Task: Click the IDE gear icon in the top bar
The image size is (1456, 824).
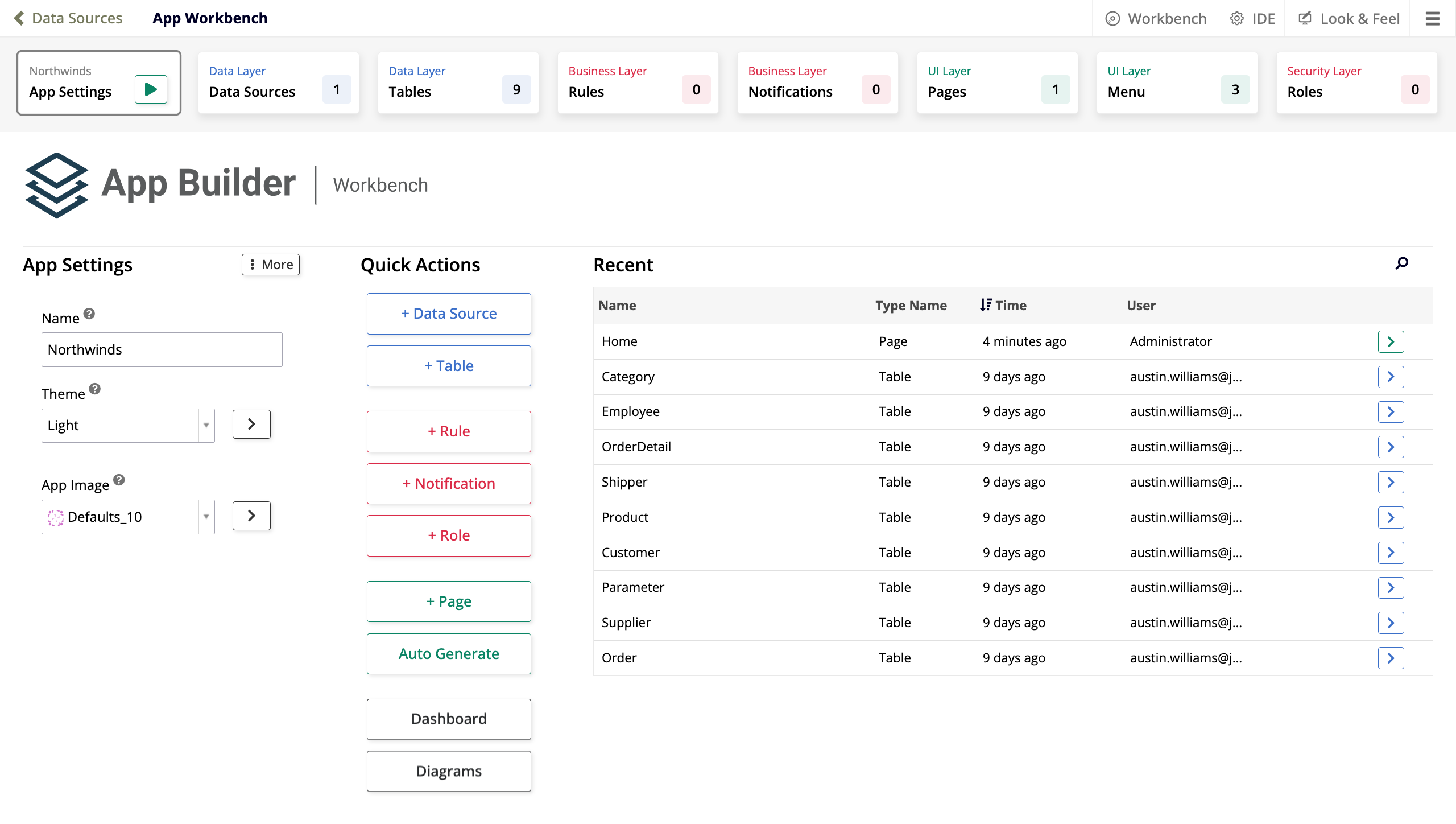Action: coord(1238,18)
